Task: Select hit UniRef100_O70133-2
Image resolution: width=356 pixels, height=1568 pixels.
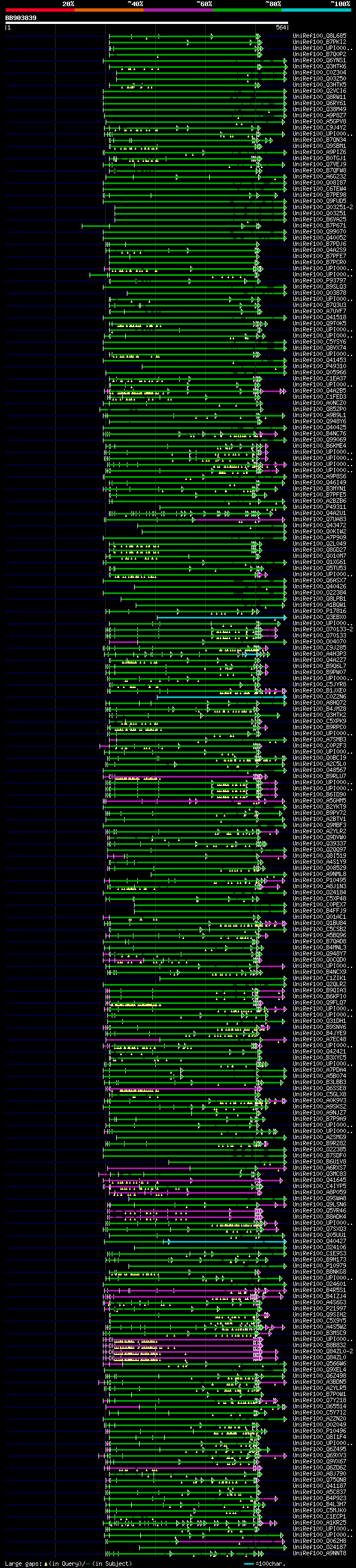Action: 323,630
